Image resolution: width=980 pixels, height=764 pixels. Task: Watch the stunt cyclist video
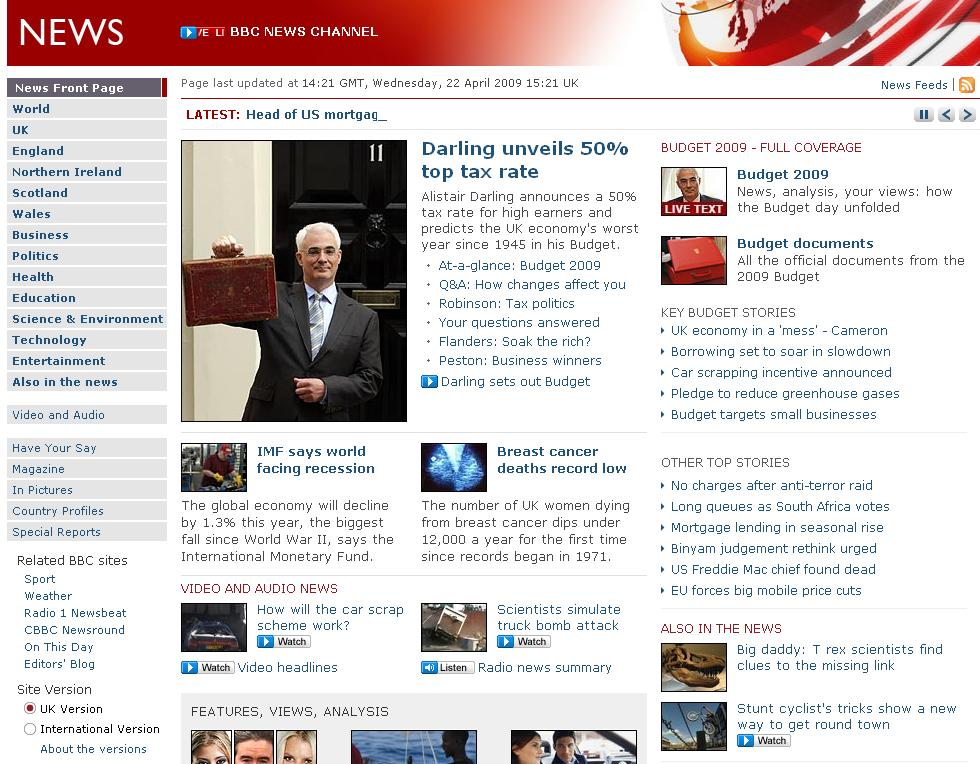[764, 740]
